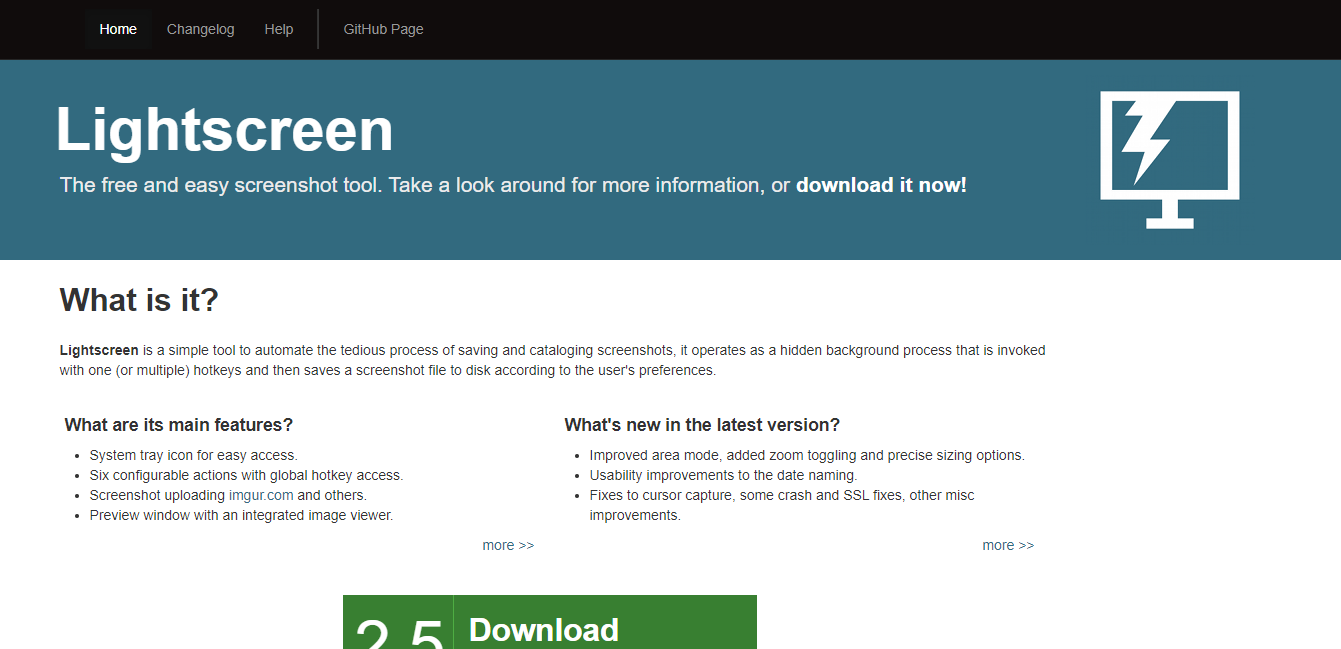
Task: Click the green Download button
Action: (550, 622)
